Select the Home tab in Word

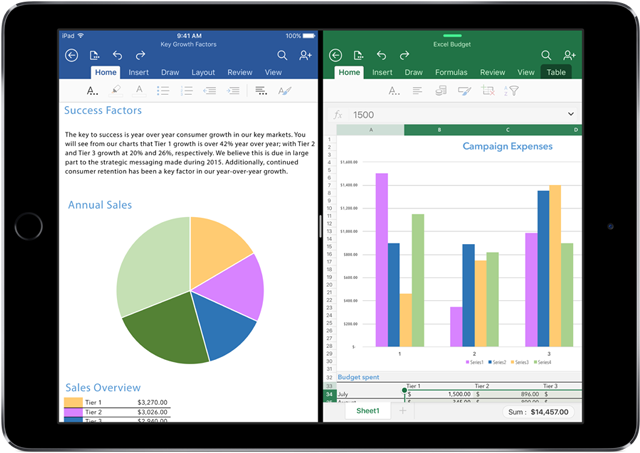[x=106, y=72]
